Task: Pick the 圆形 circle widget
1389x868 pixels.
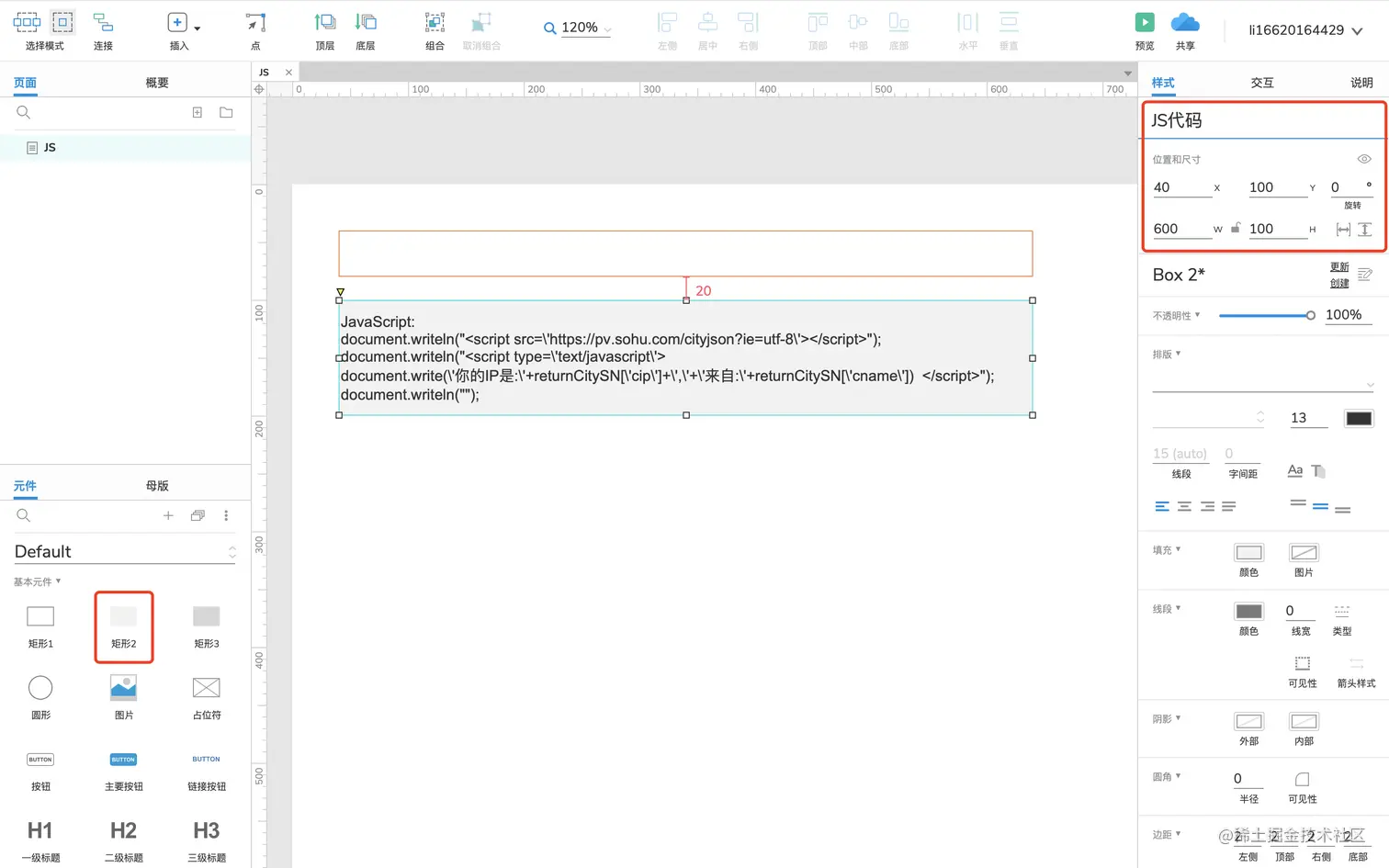Action: [40, 697]
